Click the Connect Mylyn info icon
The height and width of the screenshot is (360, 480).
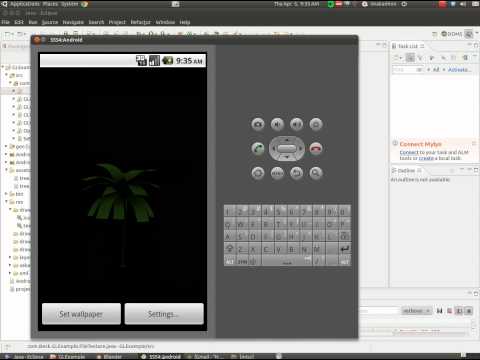395,143
